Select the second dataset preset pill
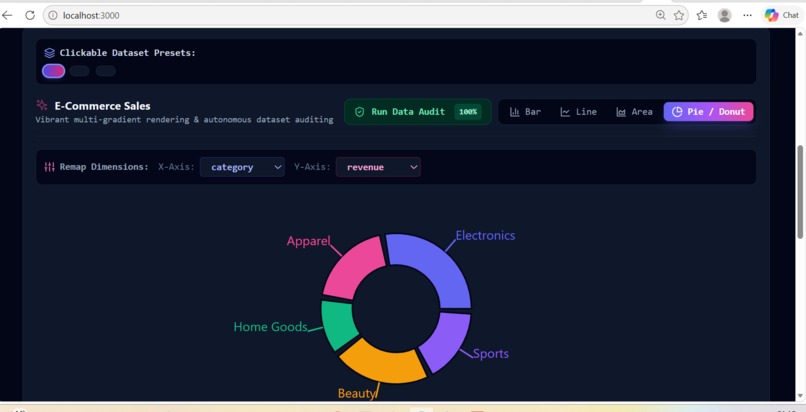Image resolution: width=806 pixels, height=412 pixels. (80, 71)
